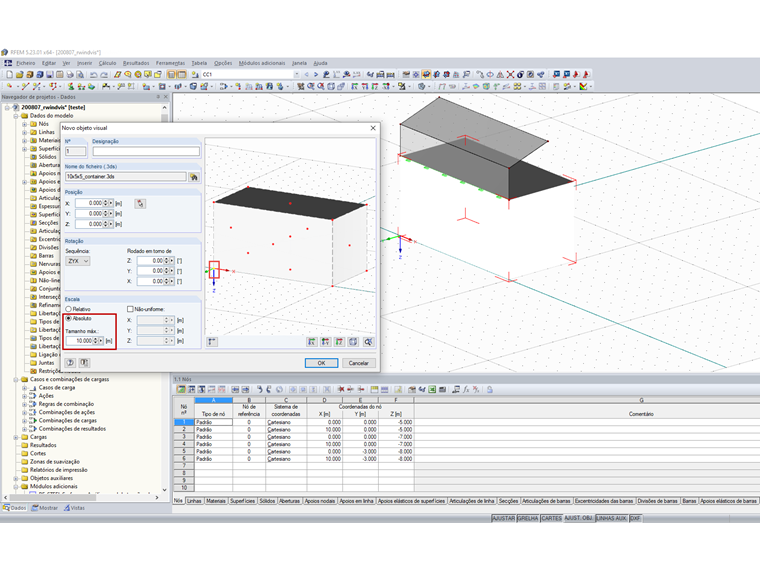The image size is (760, 570).
Task: Click the view in Z direction icon
Action: tap(340, 341)
